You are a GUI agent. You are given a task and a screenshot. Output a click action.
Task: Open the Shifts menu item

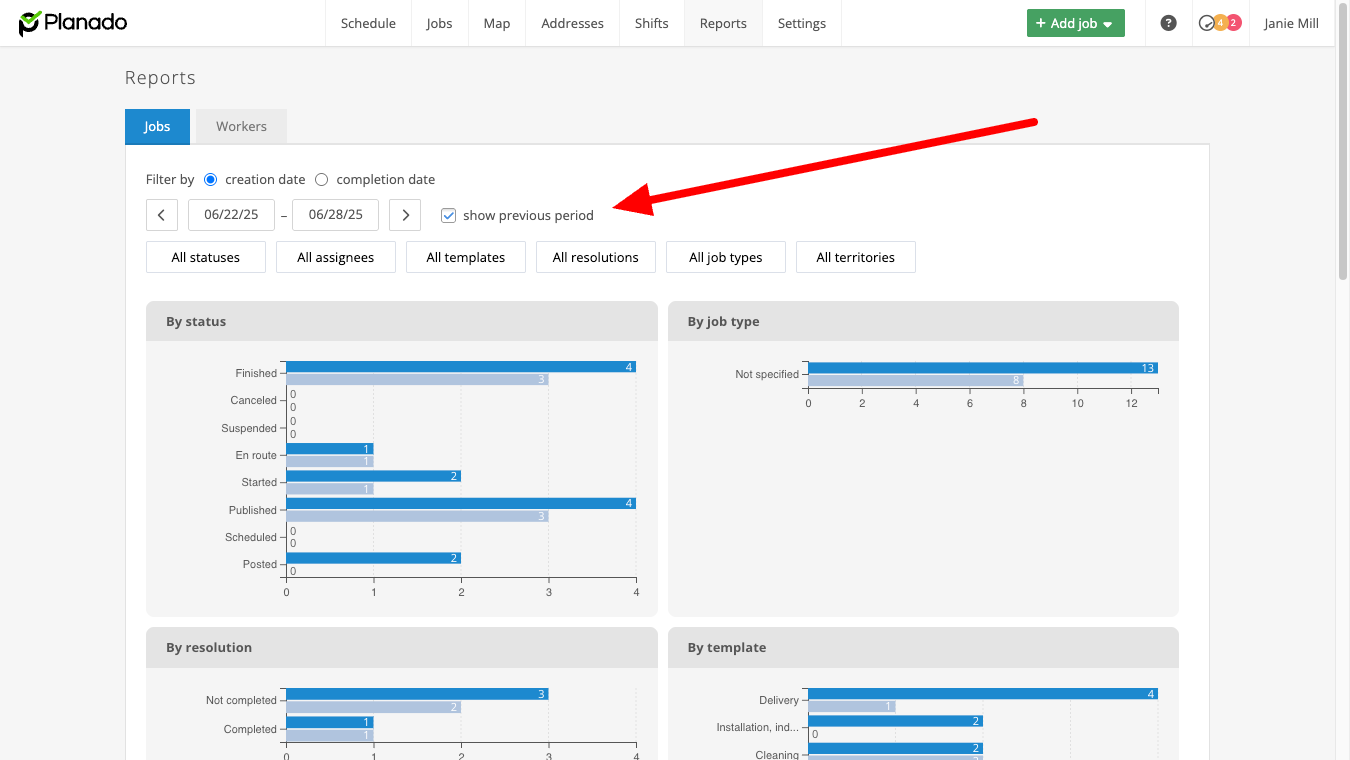[x=652, y=23]
